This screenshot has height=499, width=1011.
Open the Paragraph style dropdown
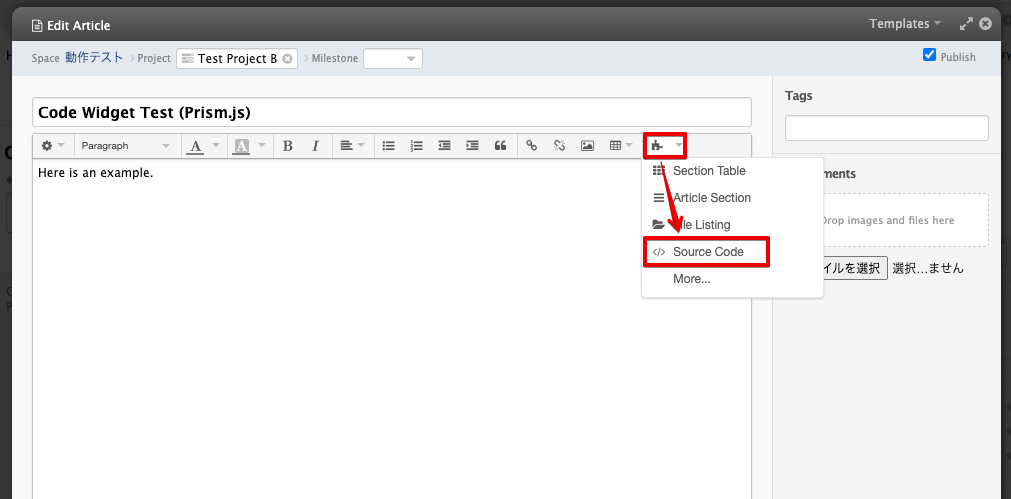125,146
